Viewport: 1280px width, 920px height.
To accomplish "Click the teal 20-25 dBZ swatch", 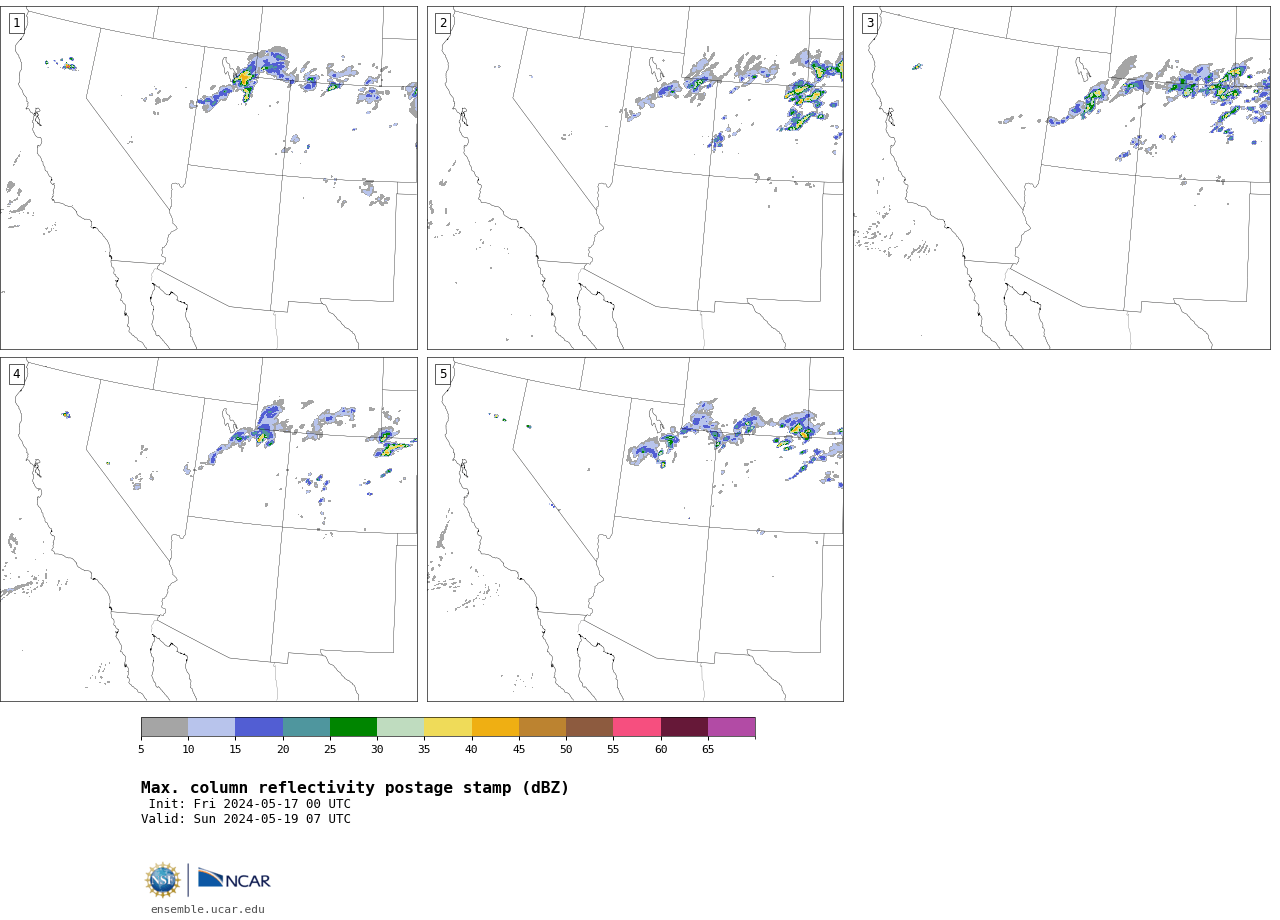I will [306, 727].
